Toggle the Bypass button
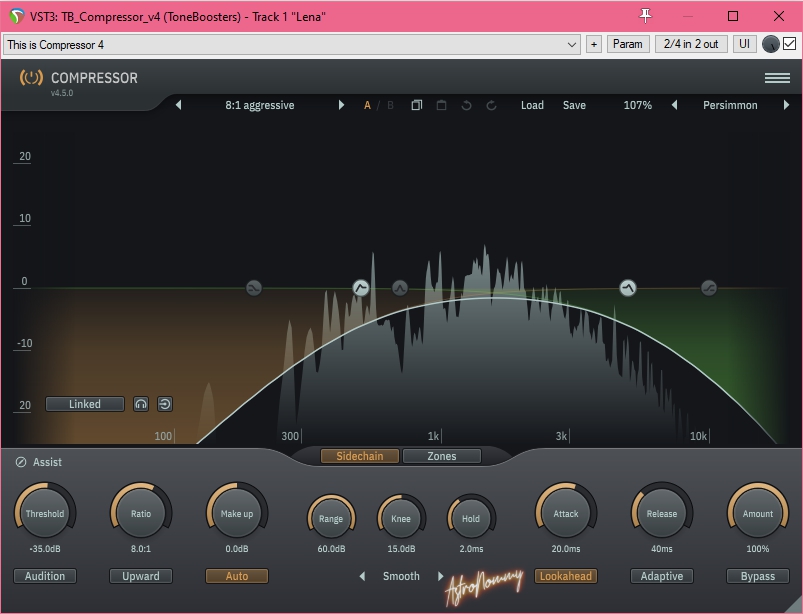 pos(758,576)
